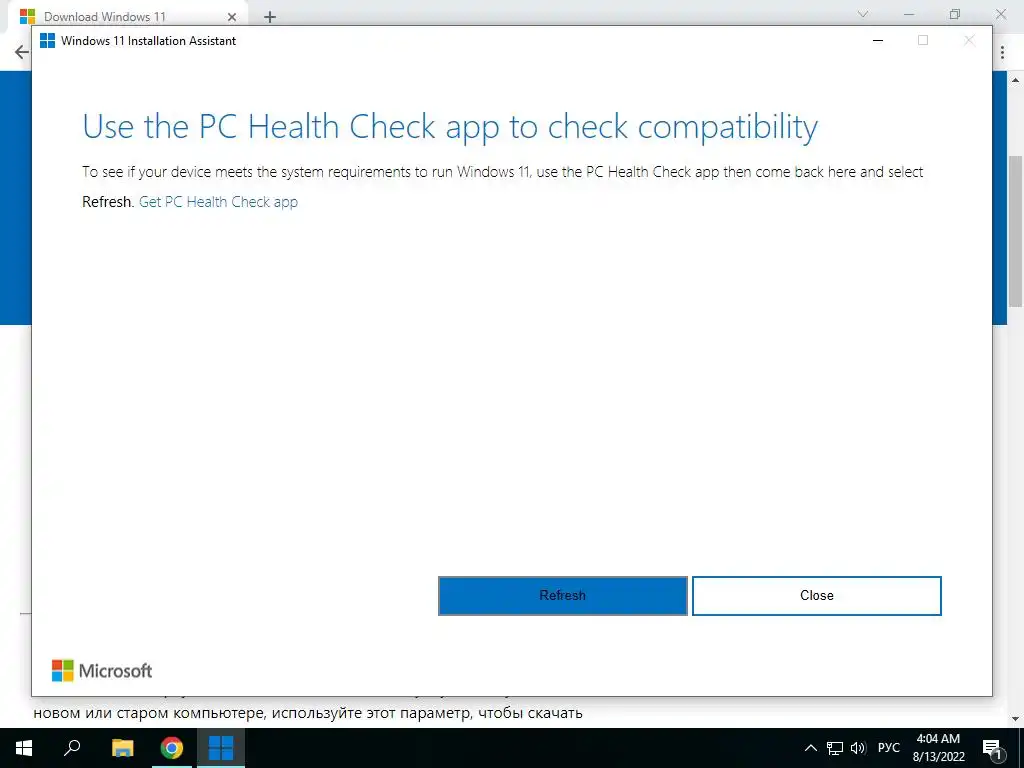Go back in the browser
This screenshot has height=768, width=1024.
coord(22,52)
